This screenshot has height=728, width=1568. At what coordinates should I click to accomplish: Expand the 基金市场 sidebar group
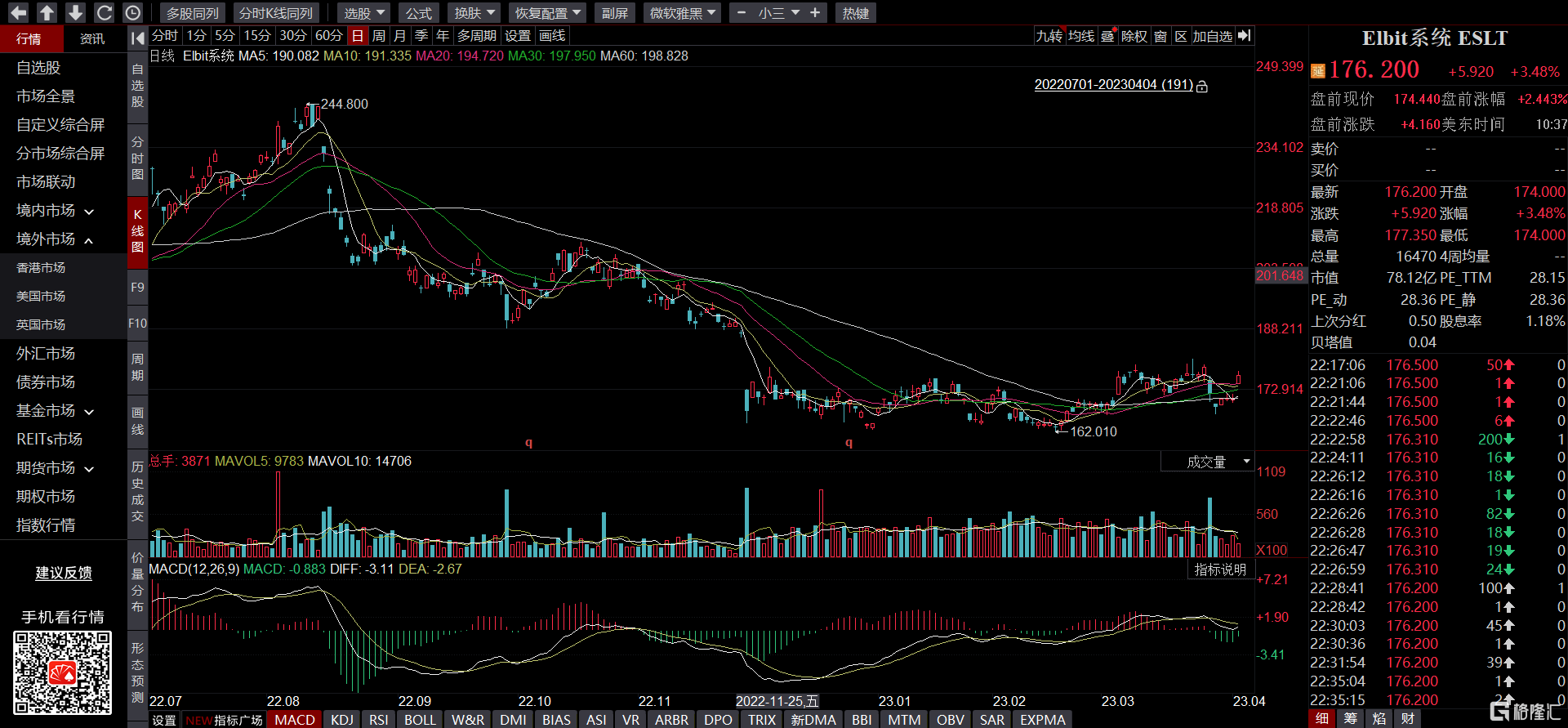pyautogui.click(x=55, y=411)
